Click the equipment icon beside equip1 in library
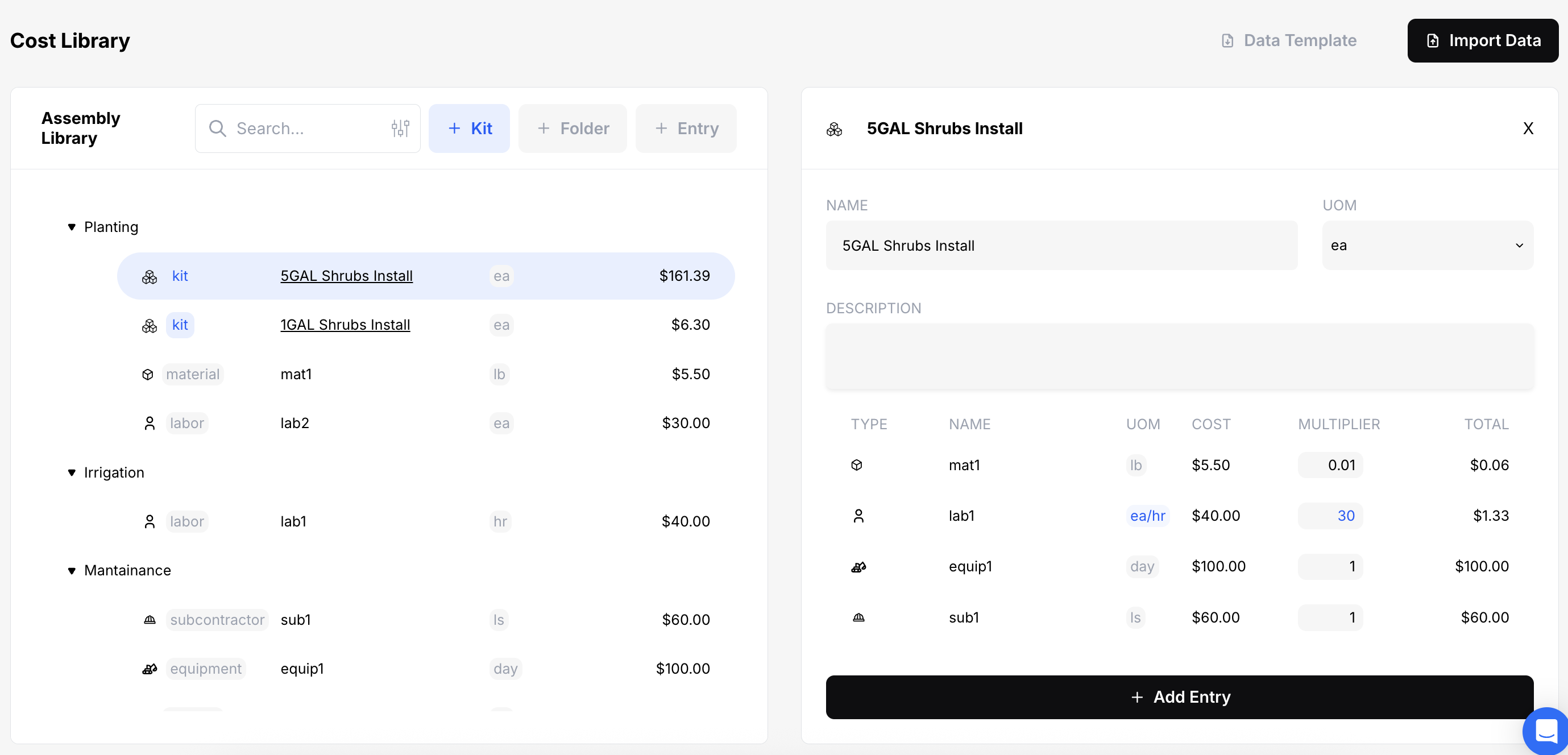 coord(149,669)
